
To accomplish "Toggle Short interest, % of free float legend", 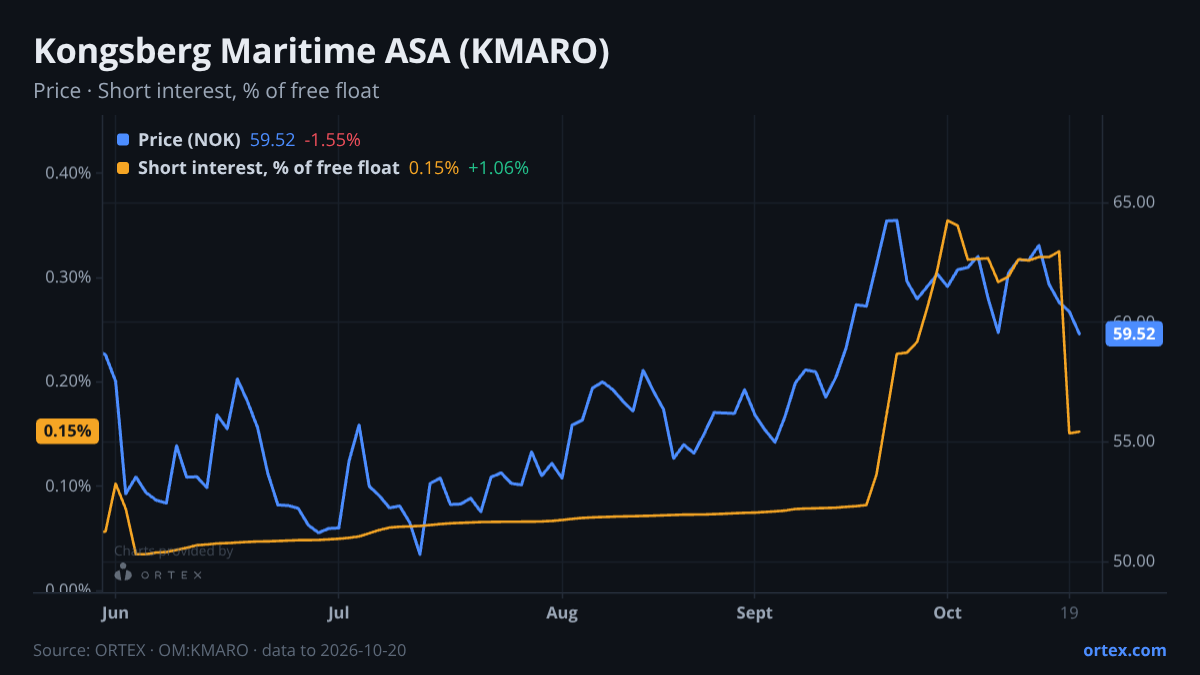I will click(268, 168).
